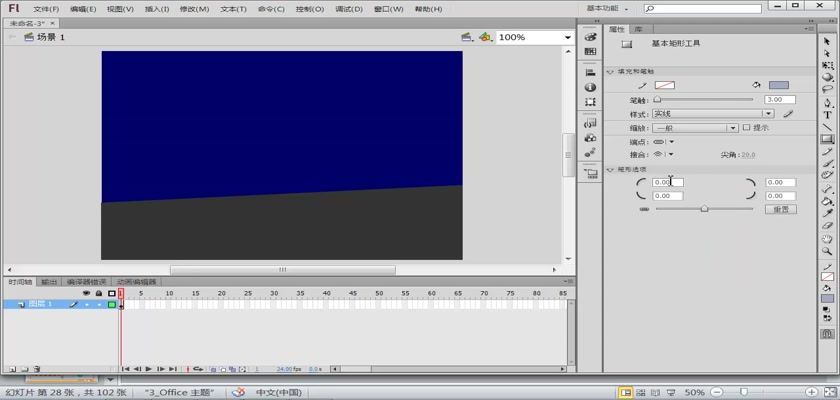Open the 文件(F) menu

click(46, 9)
